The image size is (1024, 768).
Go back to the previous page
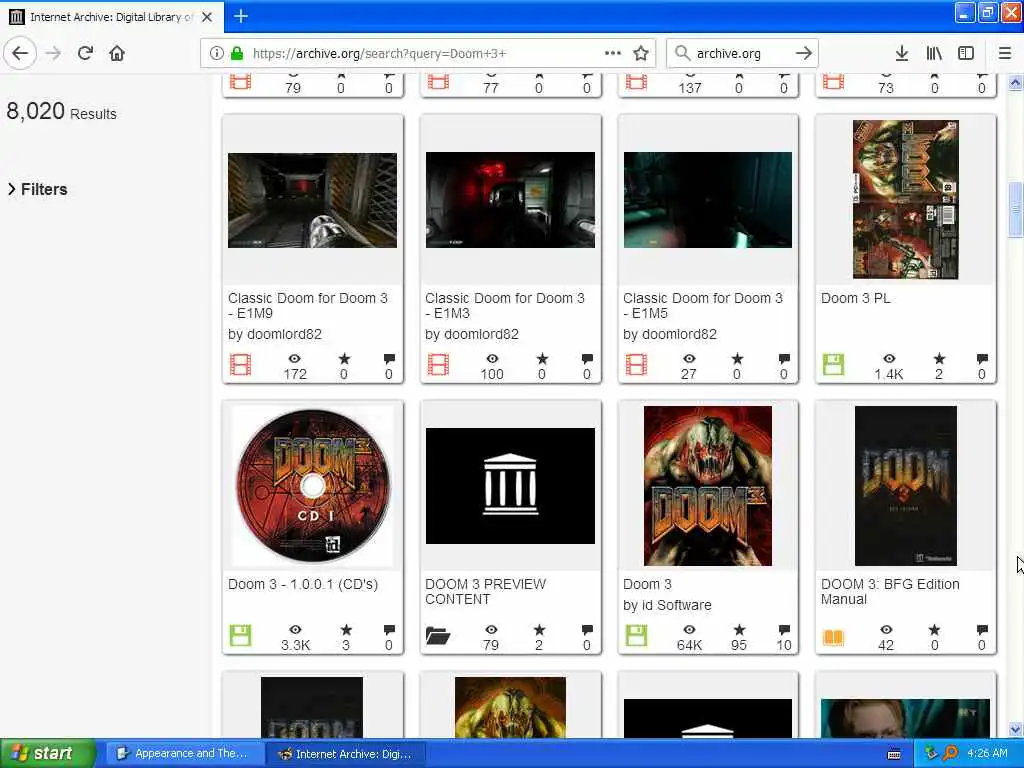point(20,53)
